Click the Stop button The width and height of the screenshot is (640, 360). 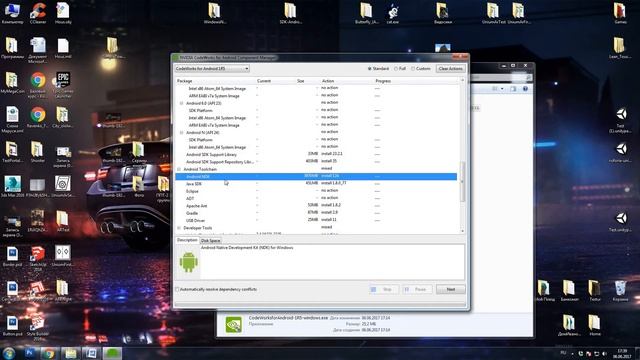click(x=384, y=289)
